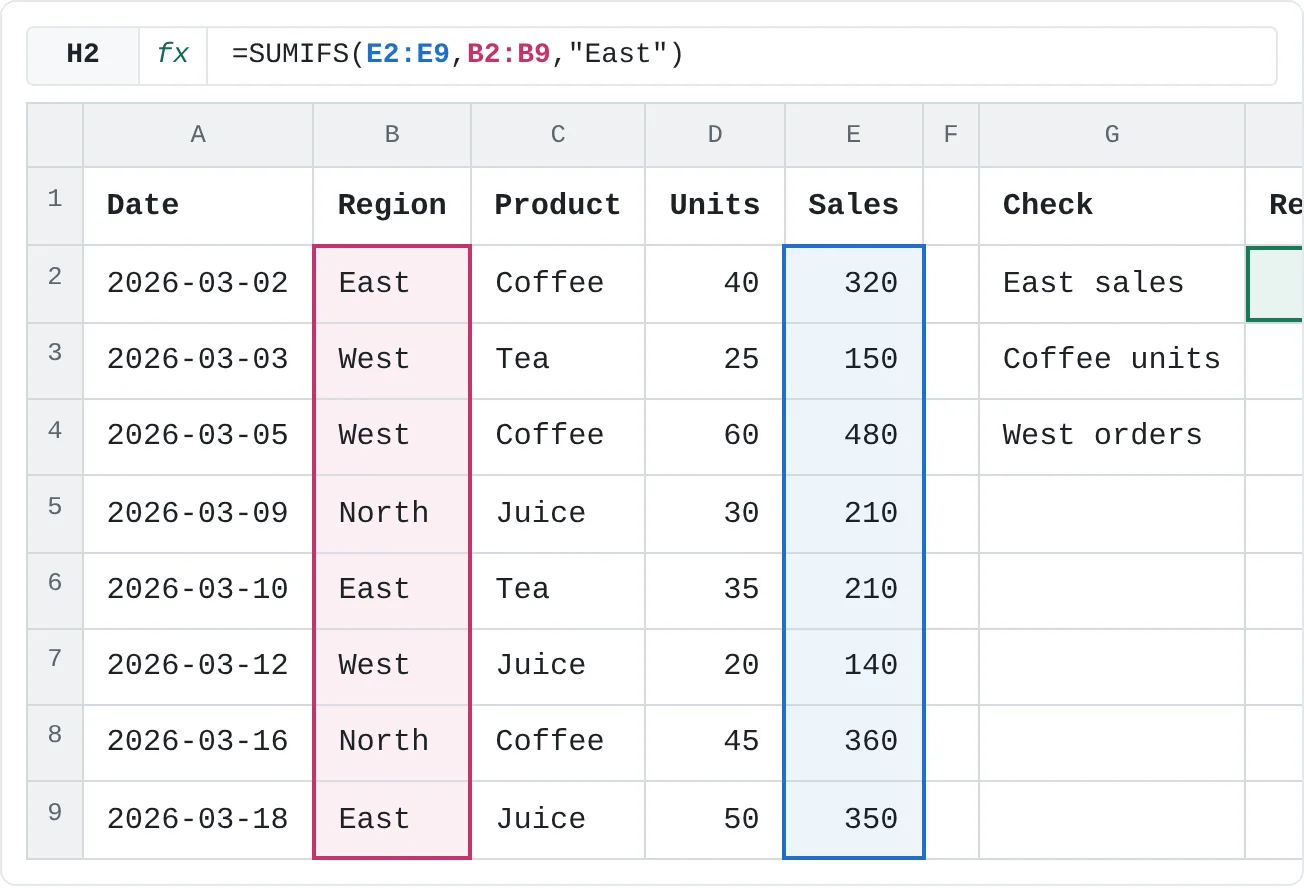Select column F header
Screen dimensions: 1304x888
point(951,135)
